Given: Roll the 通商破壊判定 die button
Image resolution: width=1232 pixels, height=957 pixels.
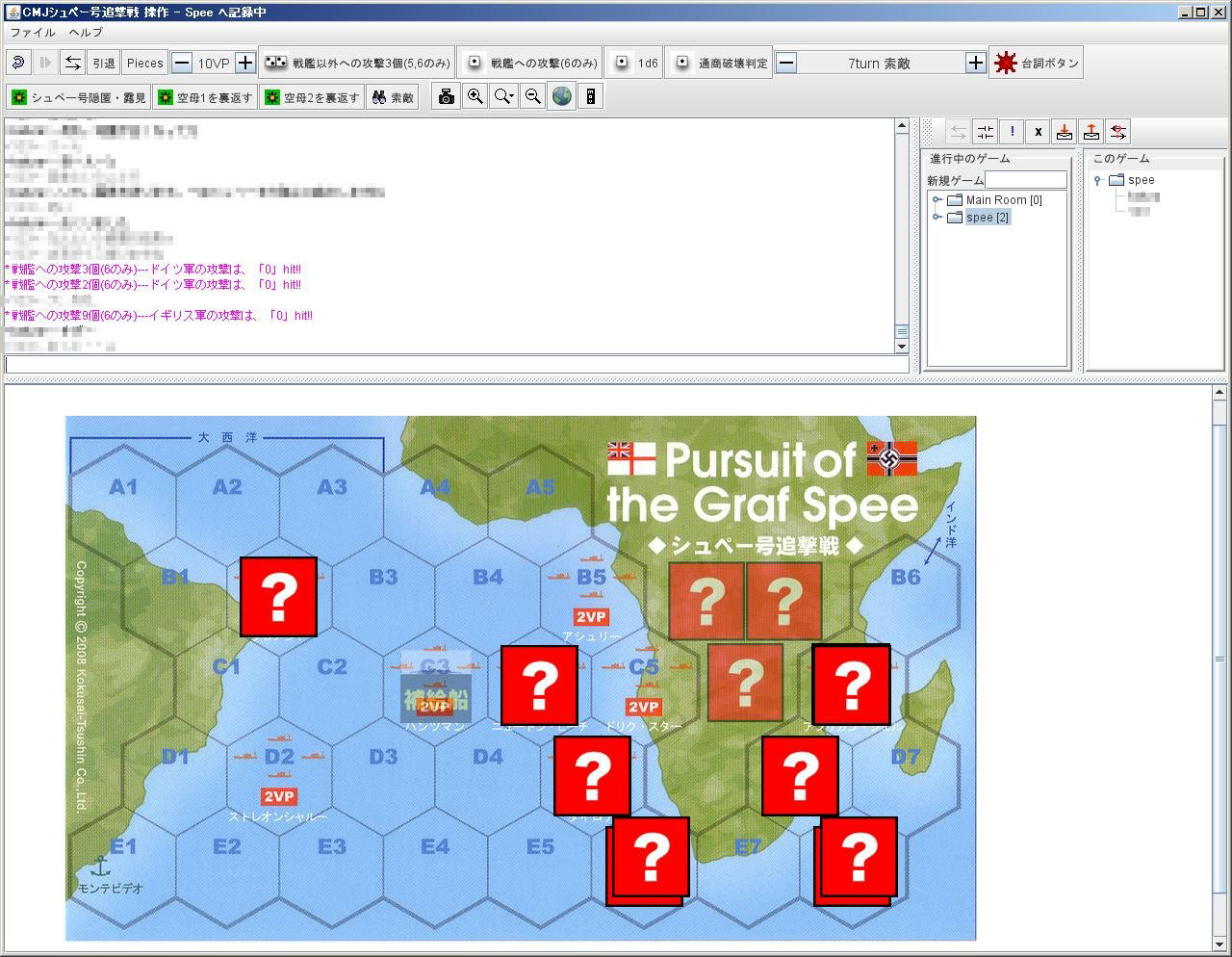Looking at the screenshot, I should coord(719,64).
